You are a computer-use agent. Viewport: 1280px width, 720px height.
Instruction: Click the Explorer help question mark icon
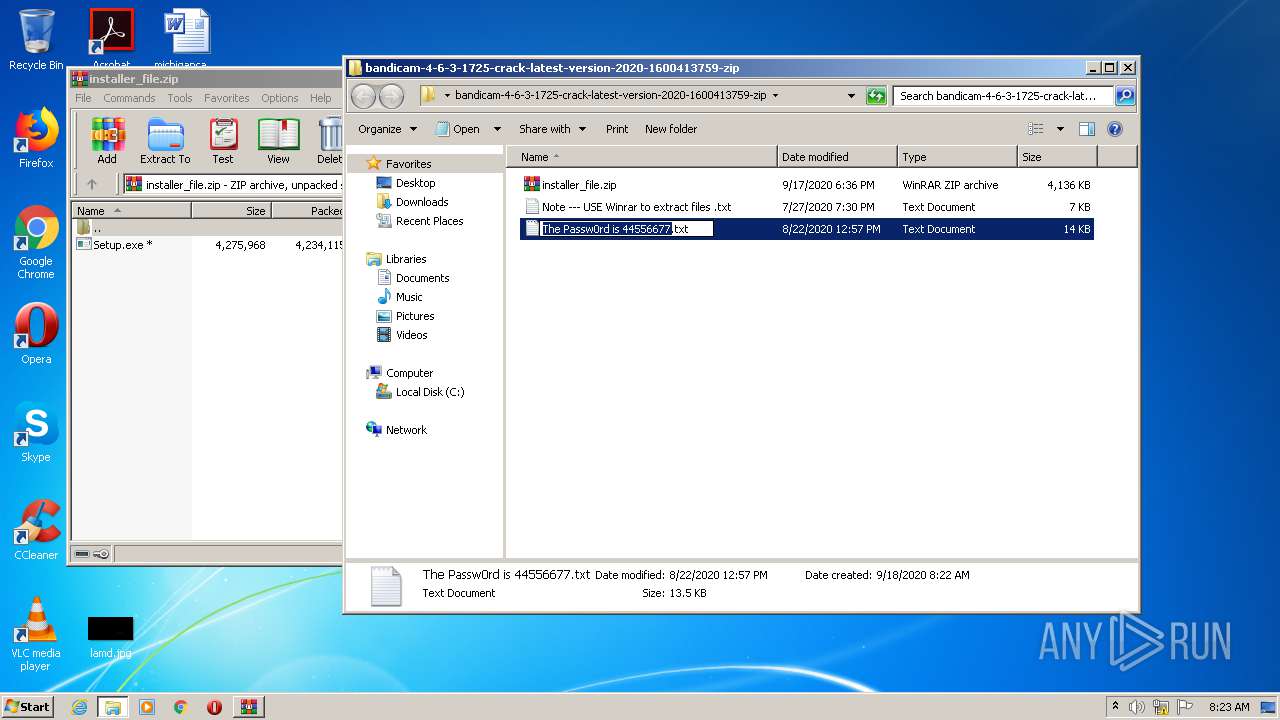[1115, 129]
